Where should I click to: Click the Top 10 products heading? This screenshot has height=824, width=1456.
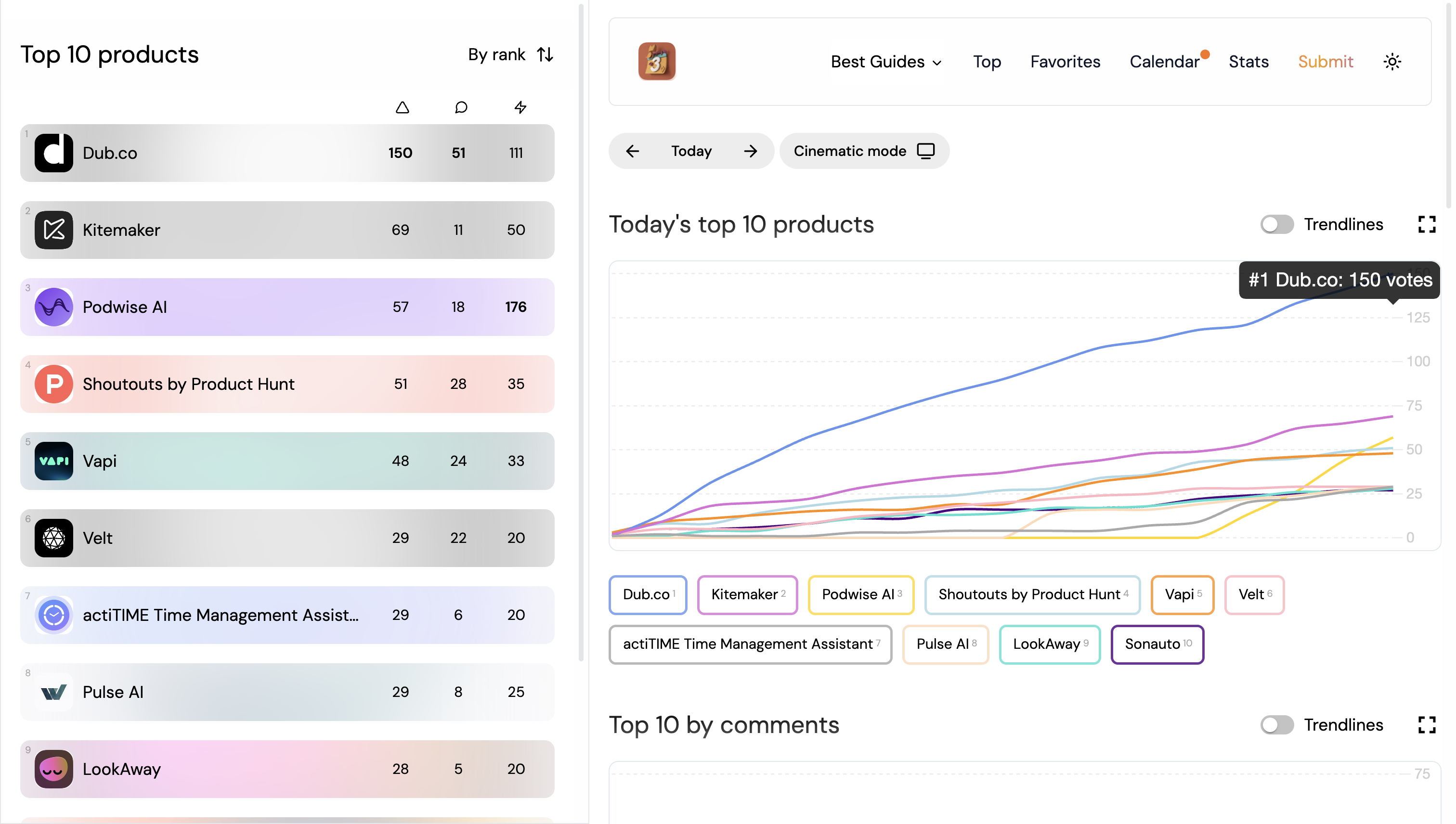[x=110, y=54]
